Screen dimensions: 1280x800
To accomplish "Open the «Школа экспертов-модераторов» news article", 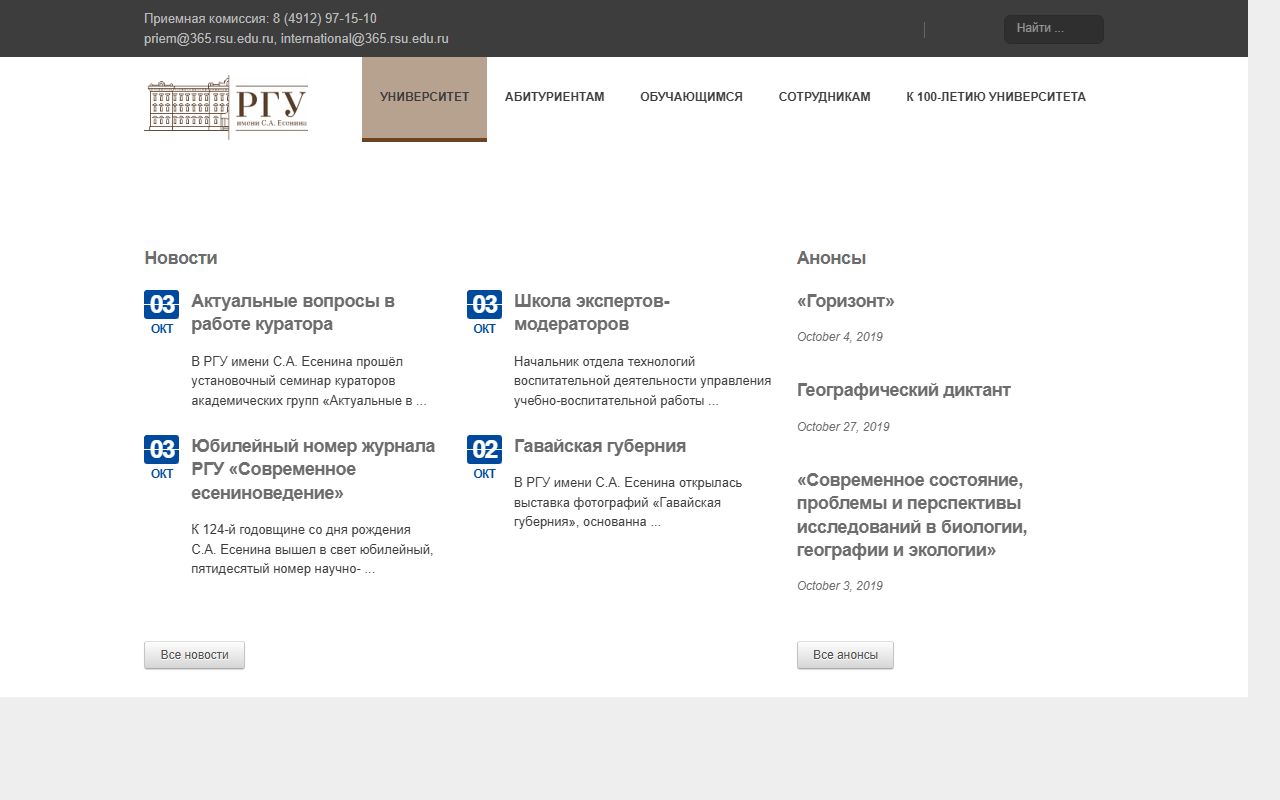I will [592, 313].
